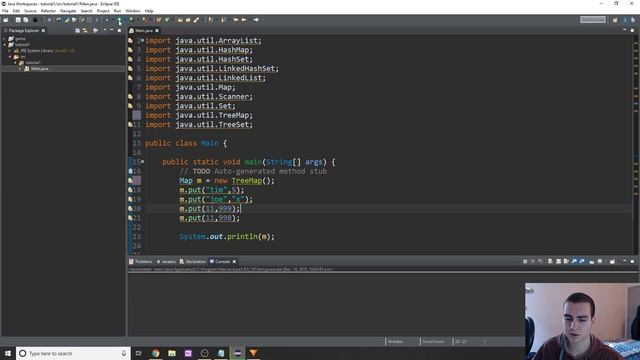Expand Main.java in the Package Explorer

point(20,69)
